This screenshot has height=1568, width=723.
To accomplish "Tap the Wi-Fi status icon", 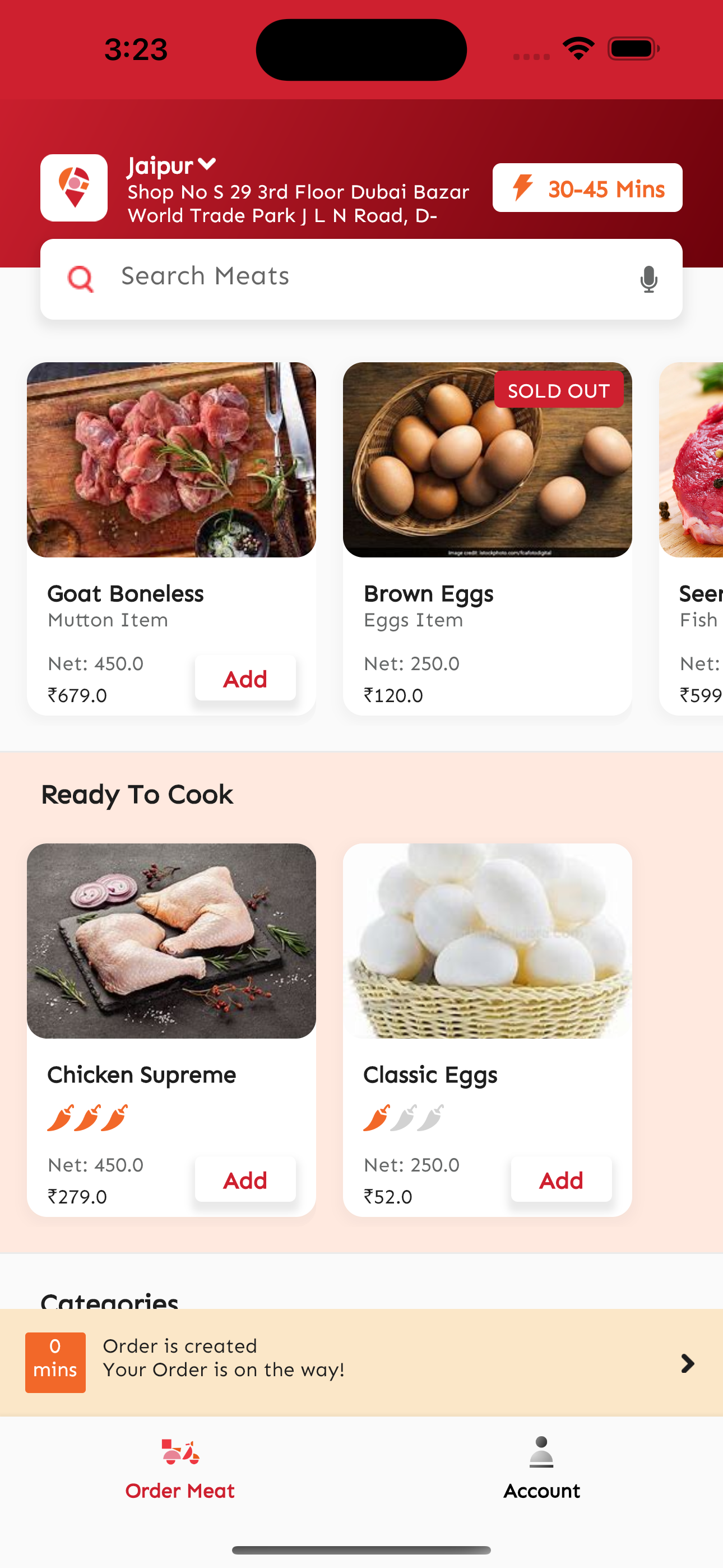I will pyautogui.click(x=578, y=49).
